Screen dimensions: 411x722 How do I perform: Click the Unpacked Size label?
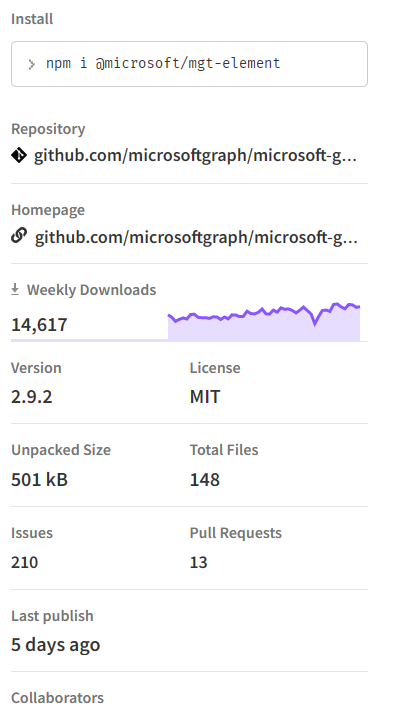point(61,450)
